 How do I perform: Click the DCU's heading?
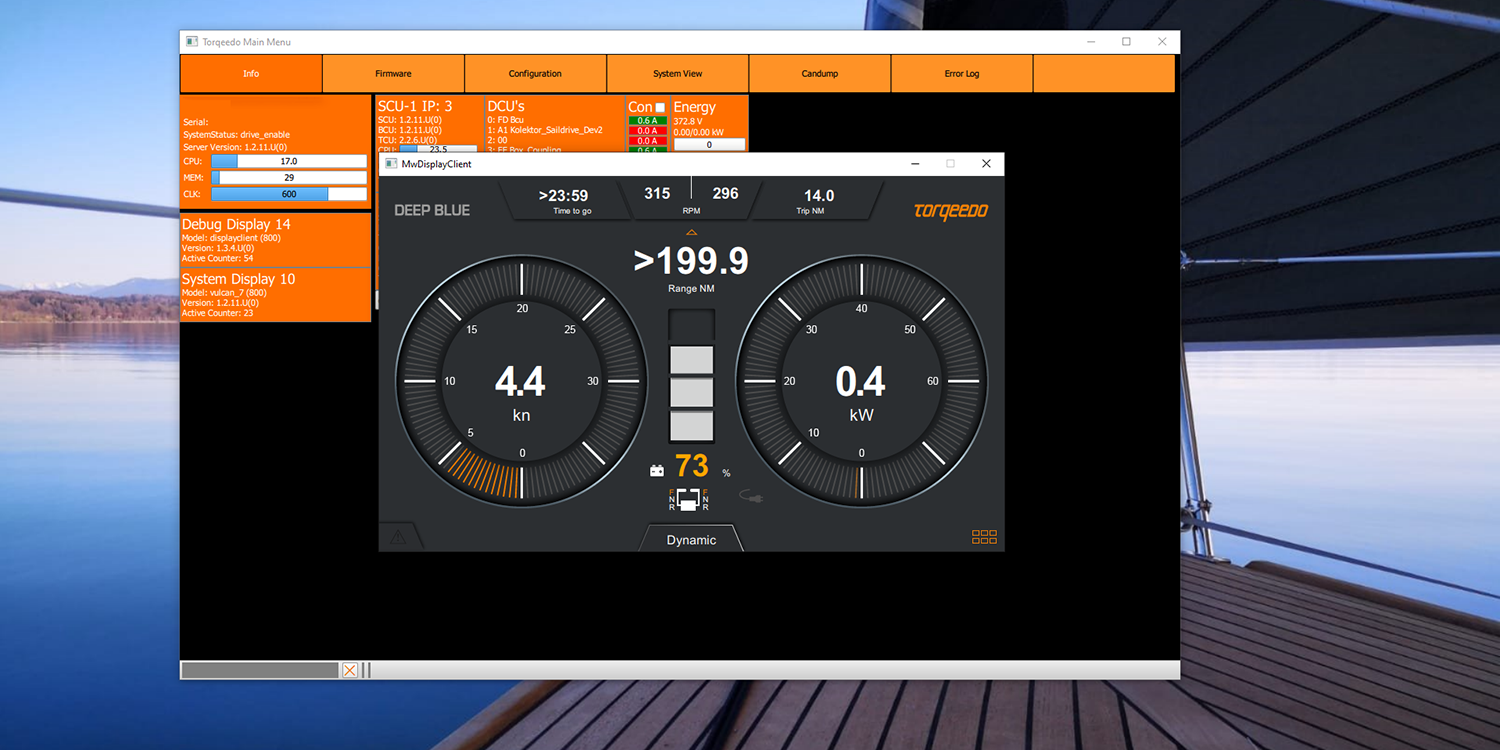[506, 106]
